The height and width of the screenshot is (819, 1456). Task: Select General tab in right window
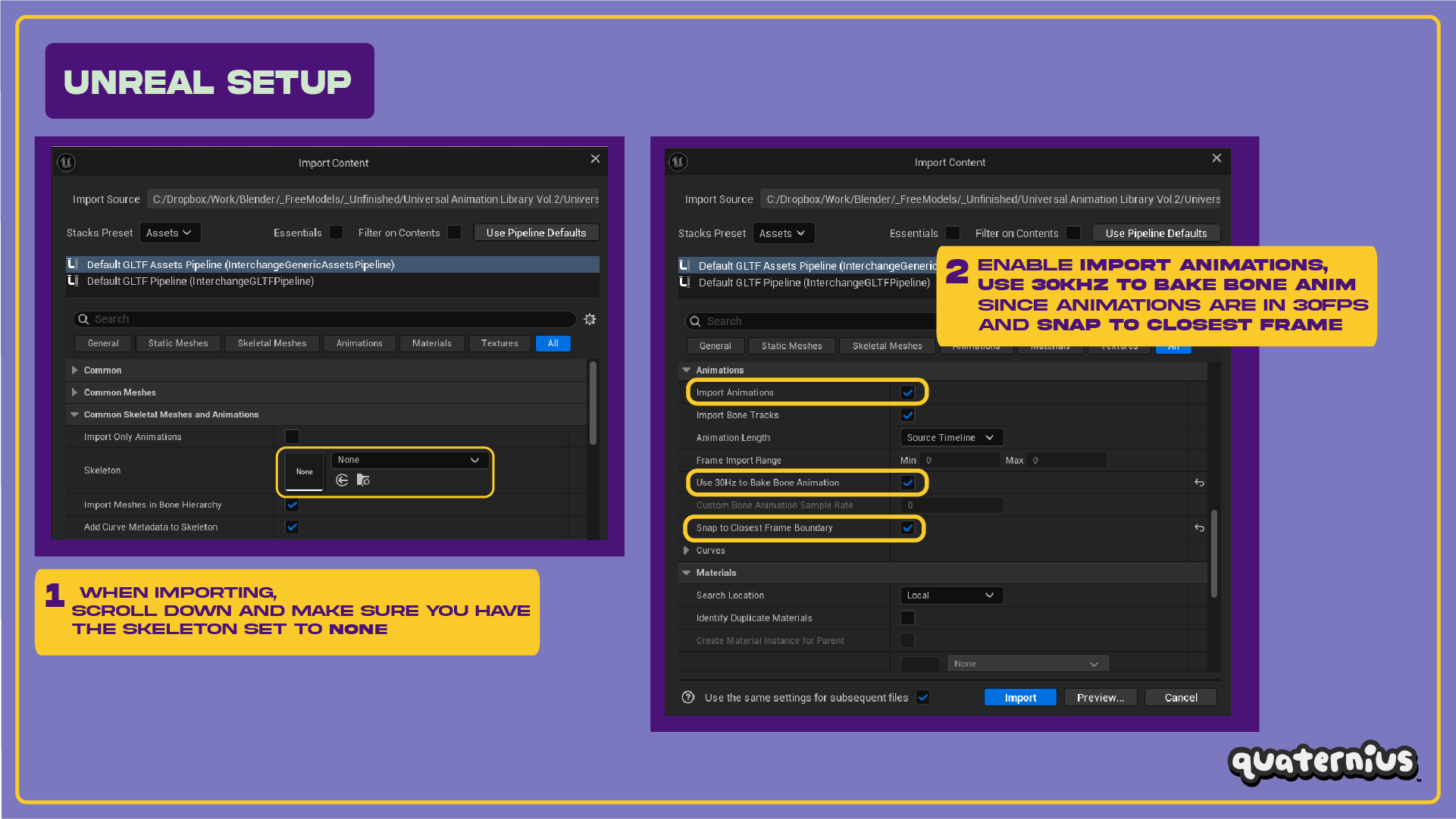(x=715, y=346)
